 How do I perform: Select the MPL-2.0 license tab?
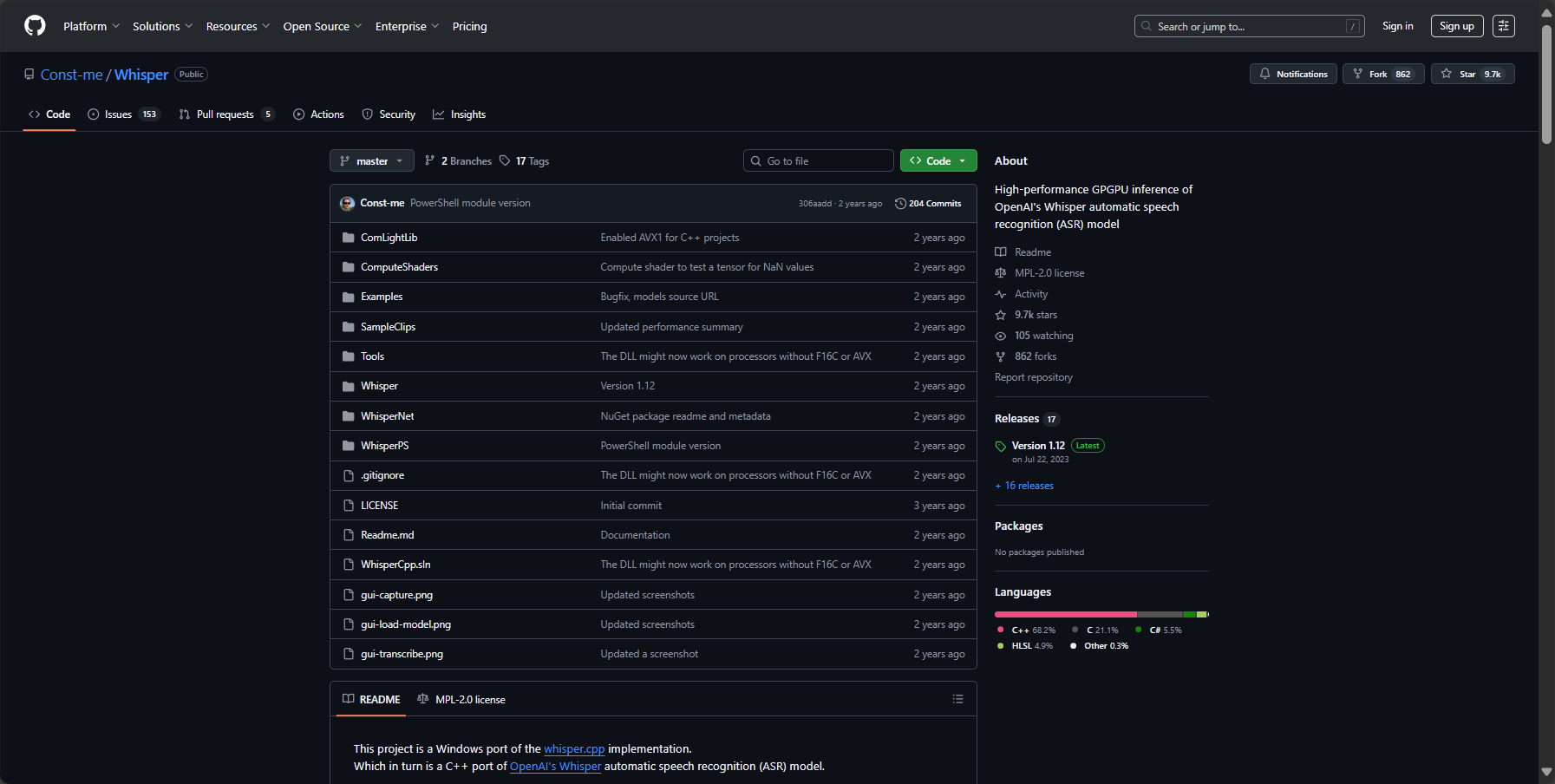(461, 699)
